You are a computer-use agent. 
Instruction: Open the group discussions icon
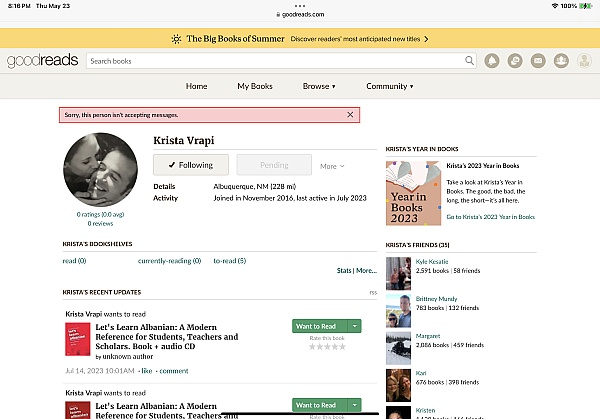point(515,60)
